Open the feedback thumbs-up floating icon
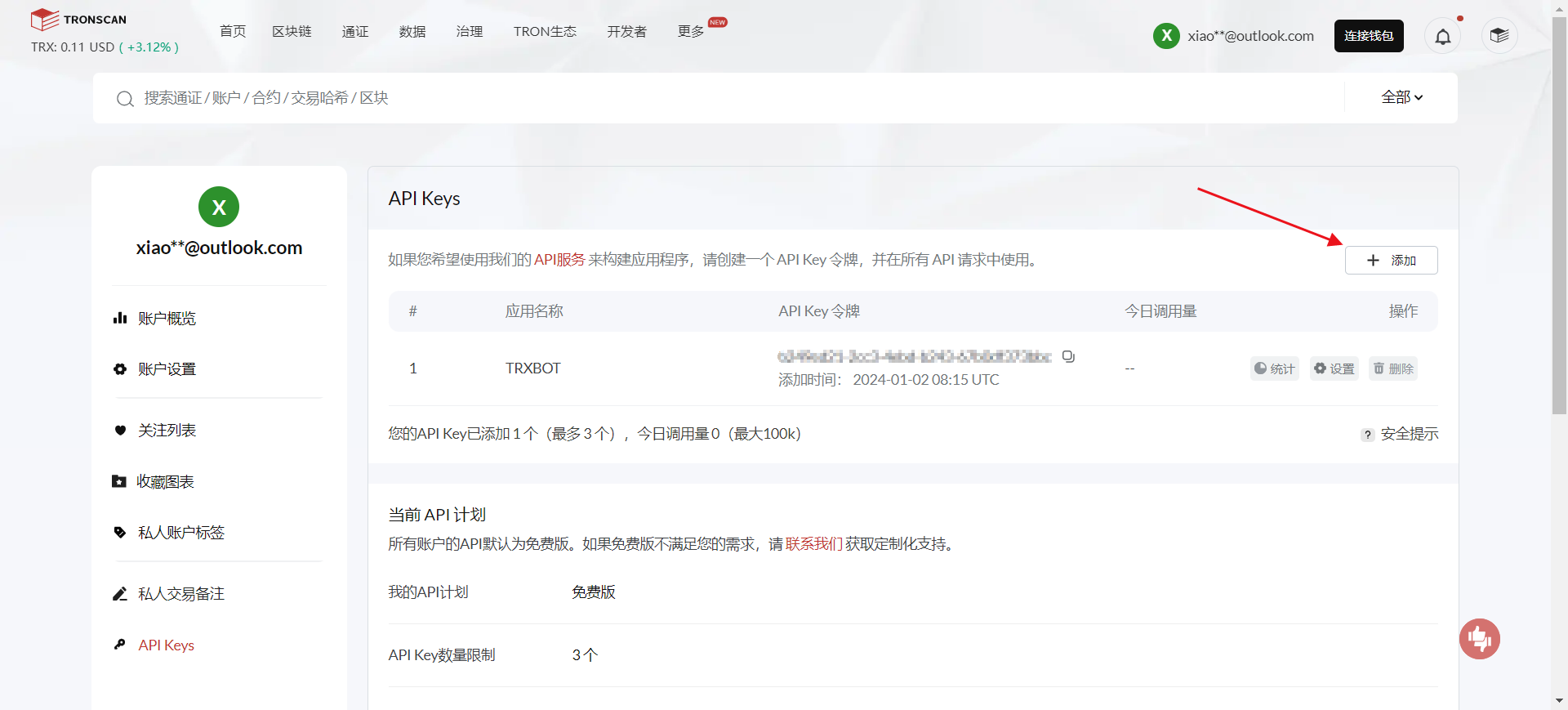Screen dimensions: 1568x710 [x=1479, y=638]
